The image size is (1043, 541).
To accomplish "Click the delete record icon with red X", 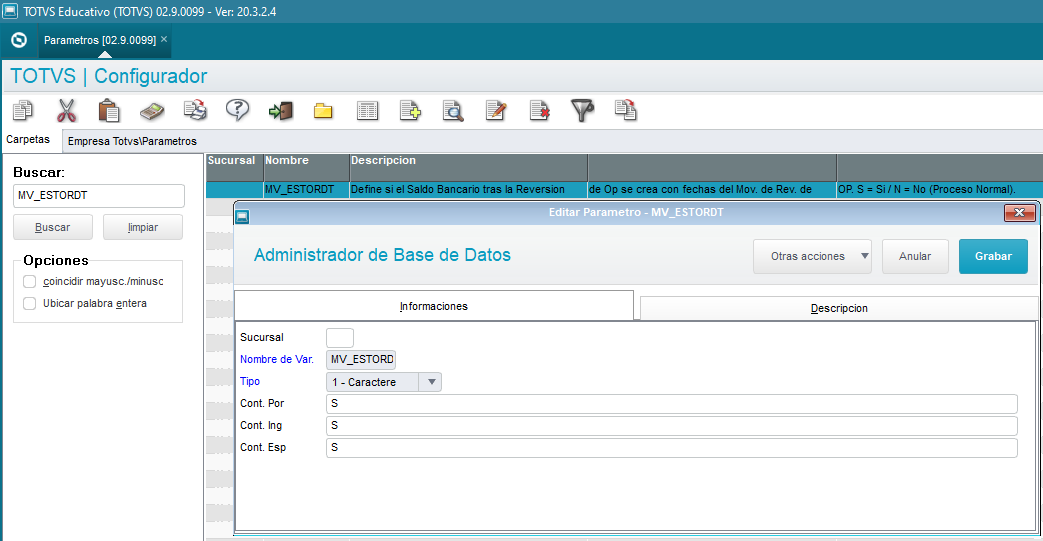I will pyautogui.click(x=539, y=110).
